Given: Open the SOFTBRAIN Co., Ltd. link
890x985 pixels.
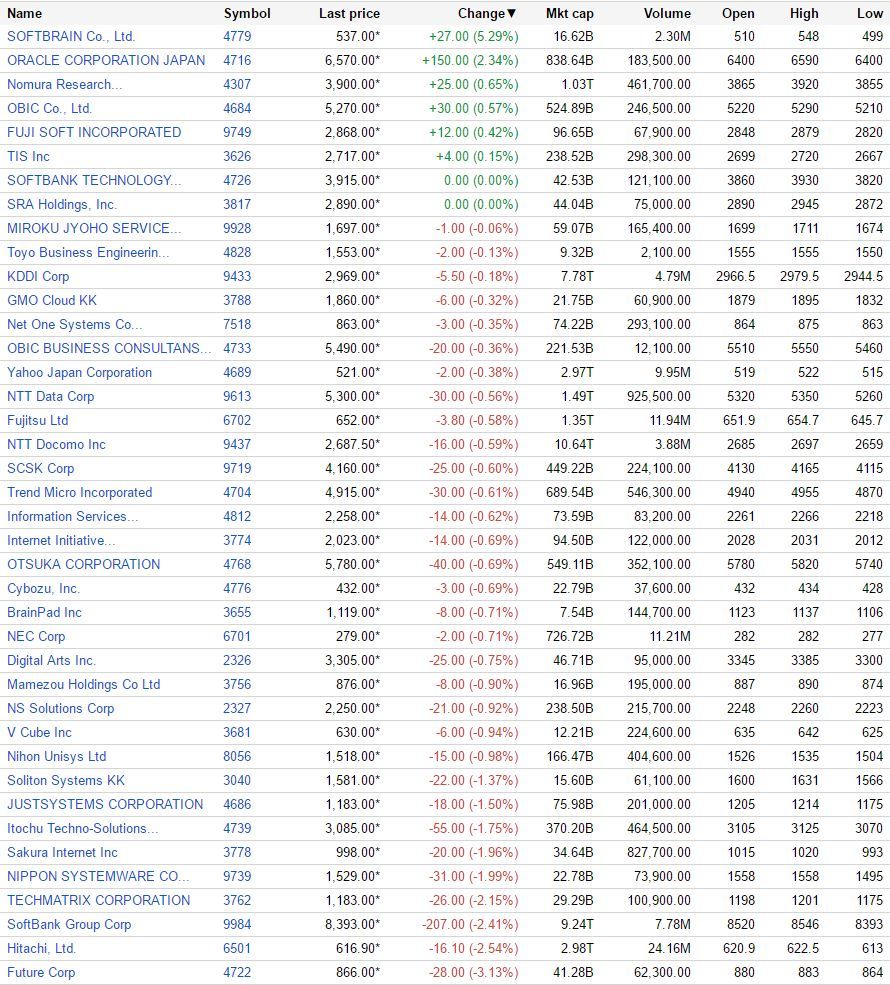Looking at the screenshot, I should 71,36.
